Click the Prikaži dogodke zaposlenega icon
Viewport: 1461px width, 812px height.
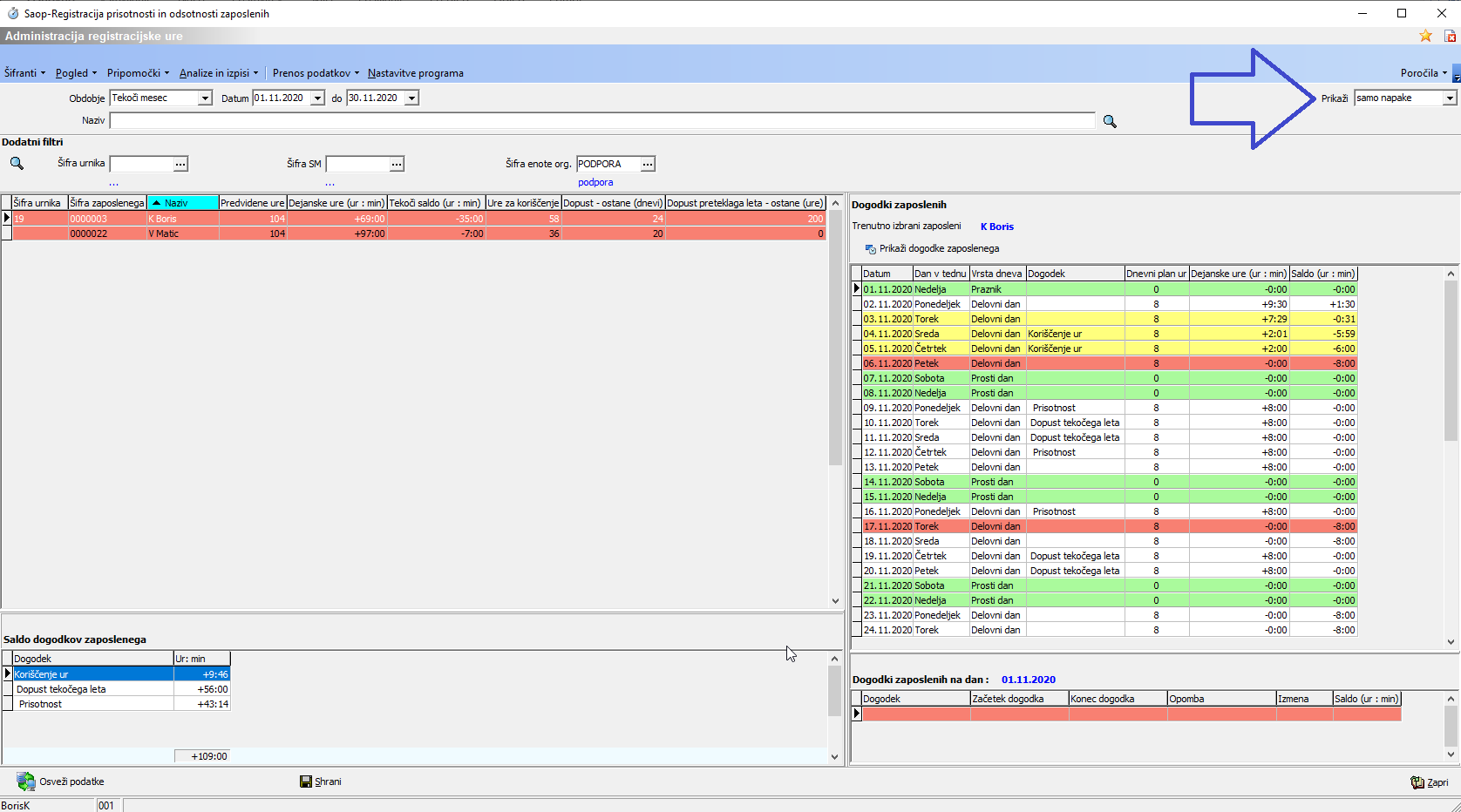point(870,249)
